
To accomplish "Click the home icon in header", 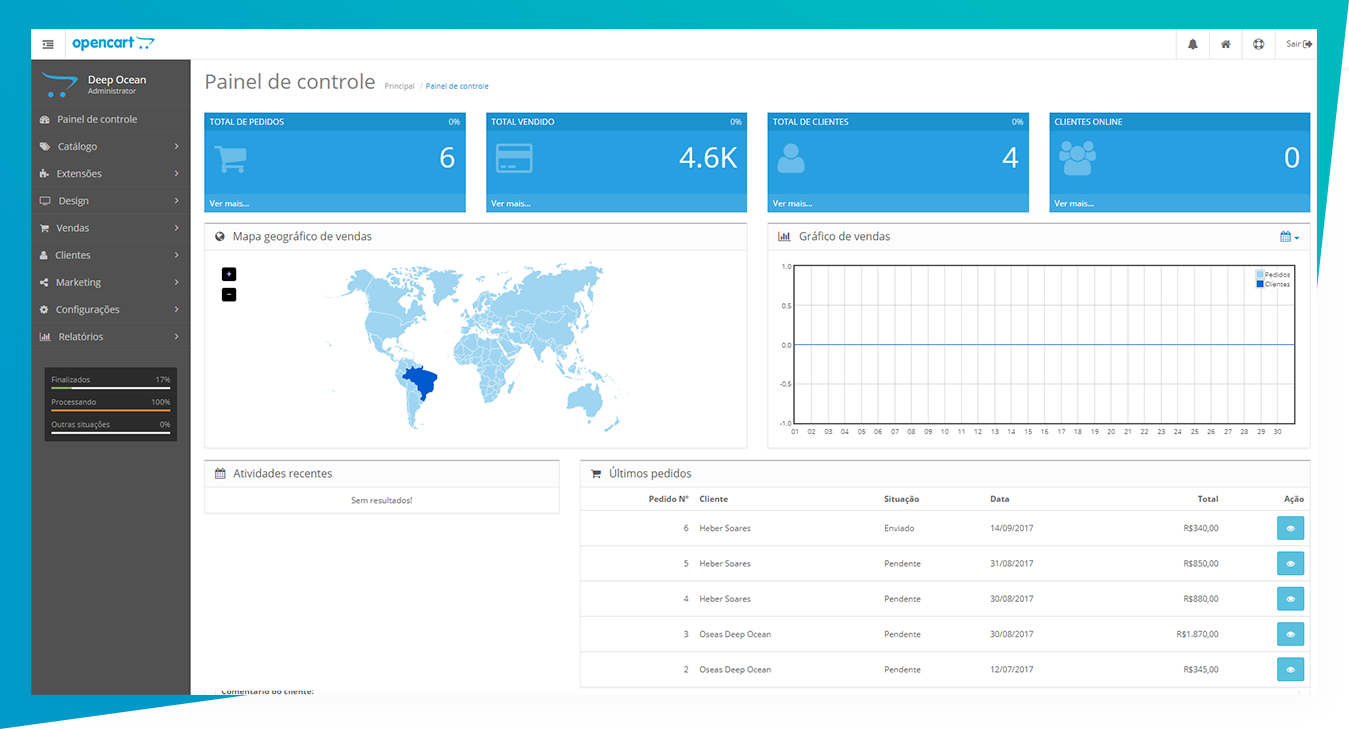I will pyautogui.click(x=1225, y=44).
